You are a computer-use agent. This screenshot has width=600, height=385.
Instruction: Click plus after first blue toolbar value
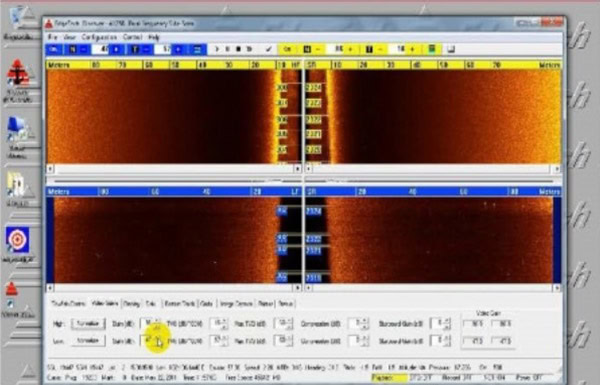click(117, 49)
